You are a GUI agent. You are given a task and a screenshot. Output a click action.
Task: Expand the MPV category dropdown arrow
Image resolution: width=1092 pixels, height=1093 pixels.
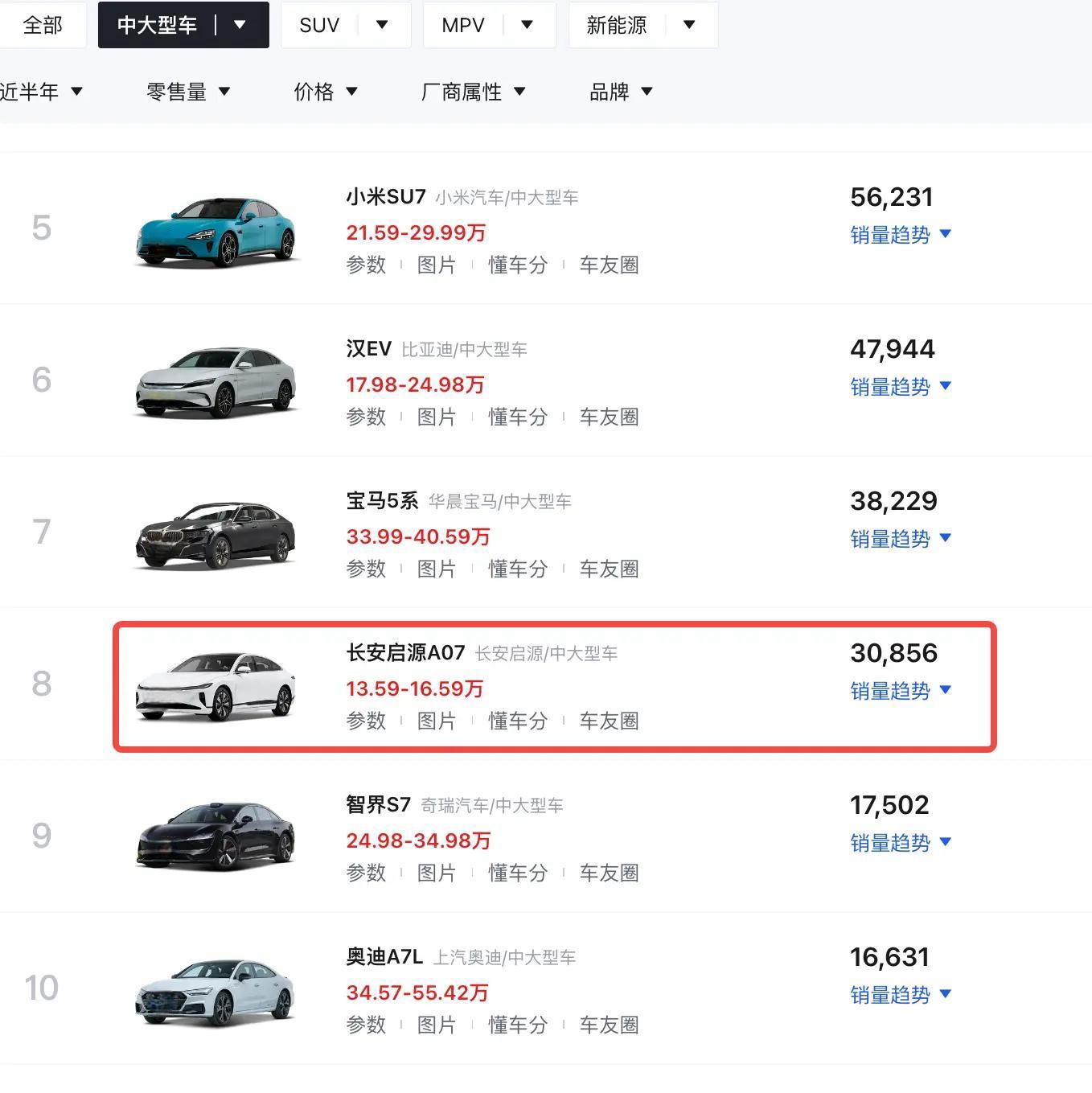pos(527,25)
